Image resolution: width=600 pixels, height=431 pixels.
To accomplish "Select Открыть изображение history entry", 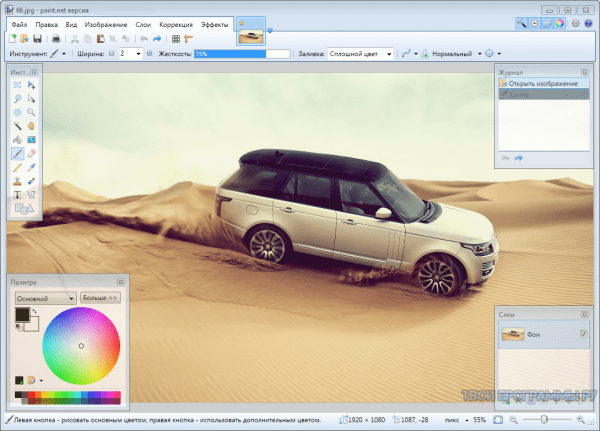I will coord(543,84).
